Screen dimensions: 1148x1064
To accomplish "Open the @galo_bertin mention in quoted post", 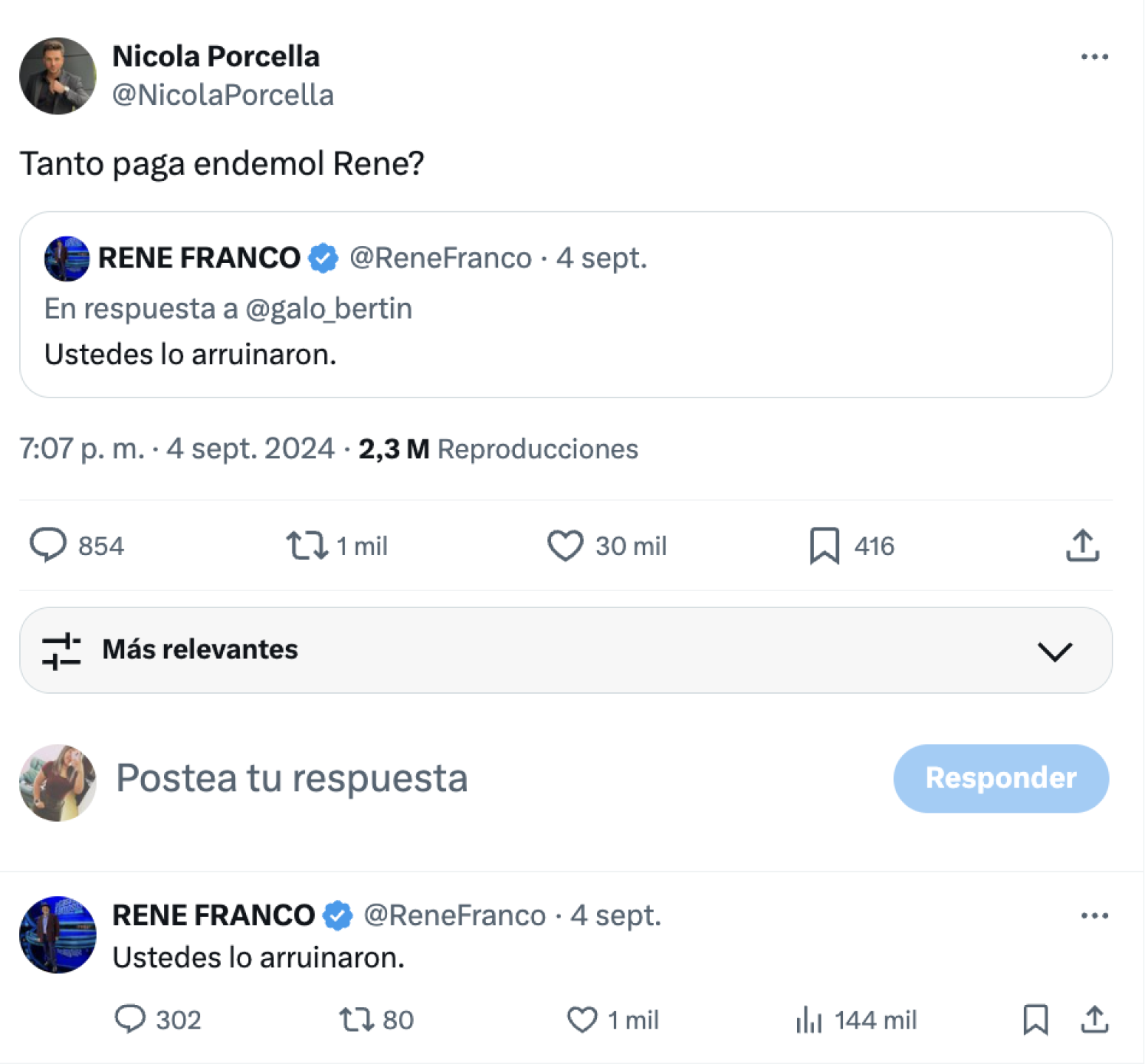I will 329,309.
